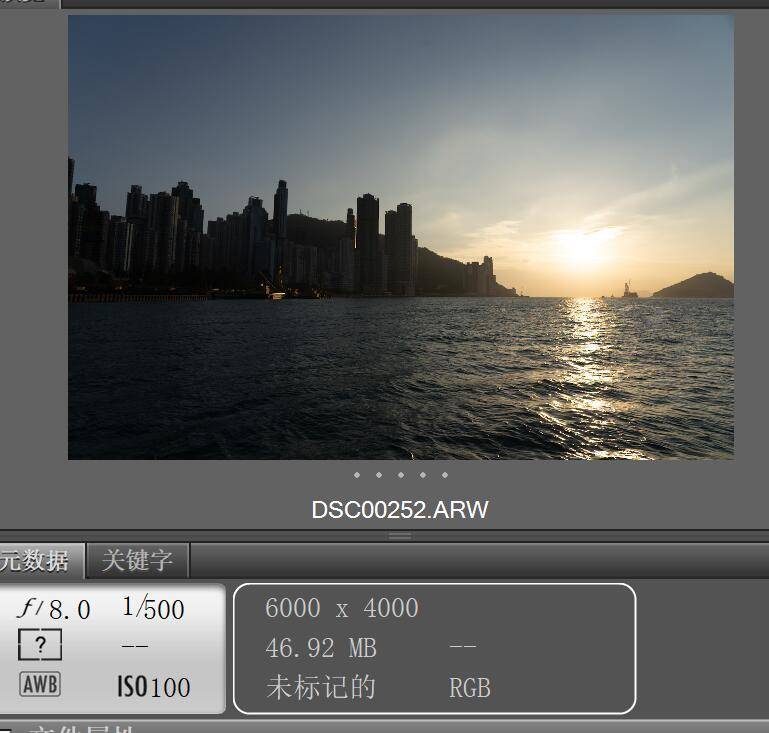The image size is (769, 733).
Task: Click the 未标记的 label status text
Action: click(320, 688)
